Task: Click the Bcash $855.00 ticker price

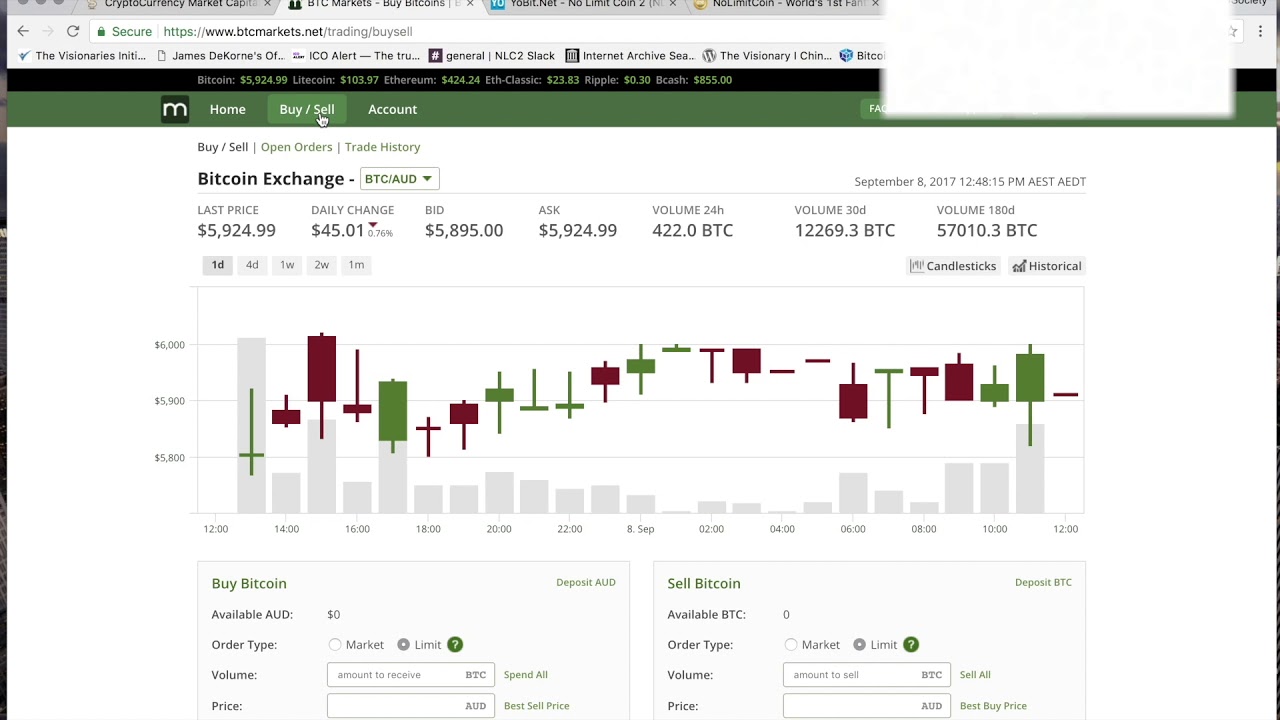Action: pyautogui.click(x=713, y=80)
